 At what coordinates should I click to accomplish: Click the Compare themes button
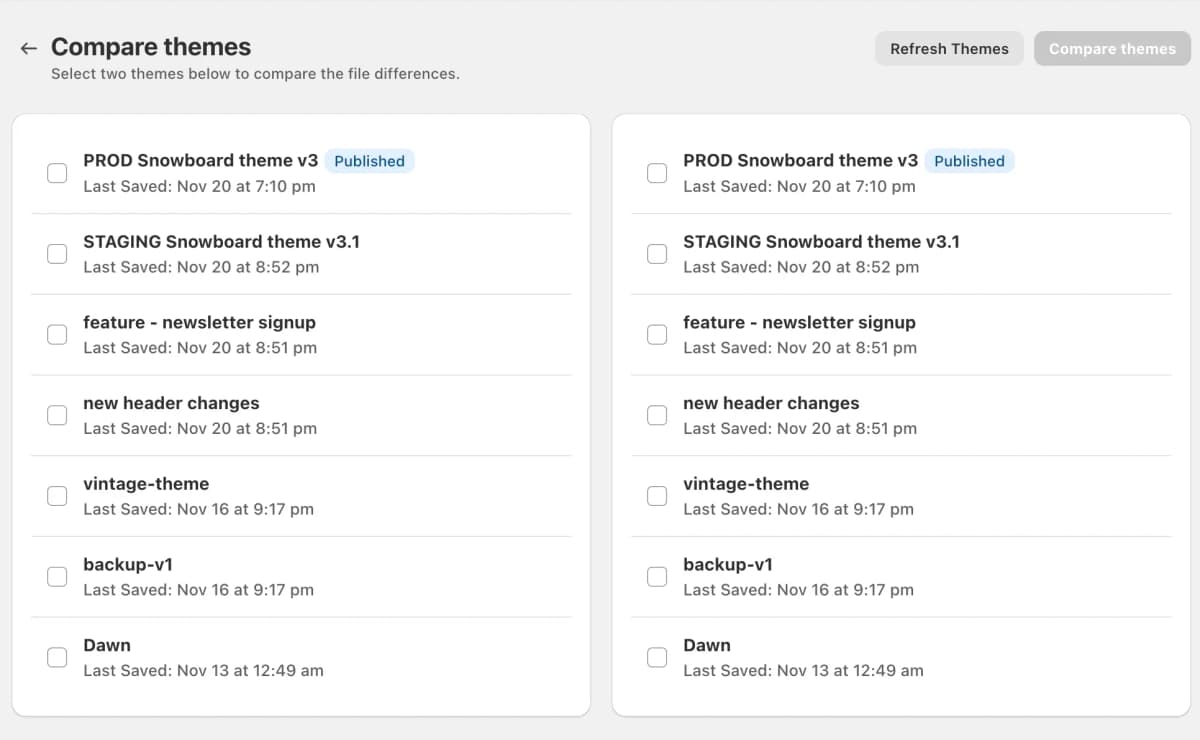point(1112,48)
